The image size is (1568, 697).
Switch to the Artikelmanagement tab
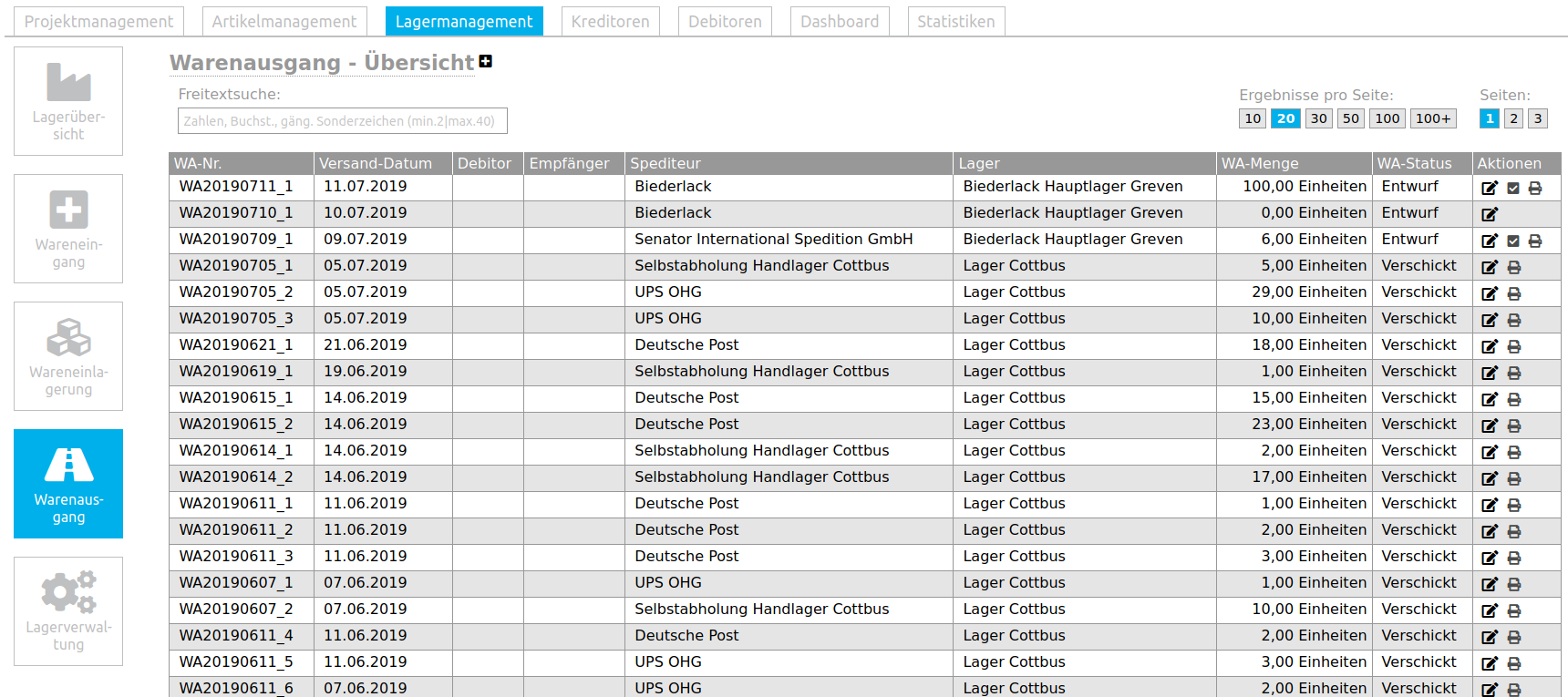[x=284, y=21]
